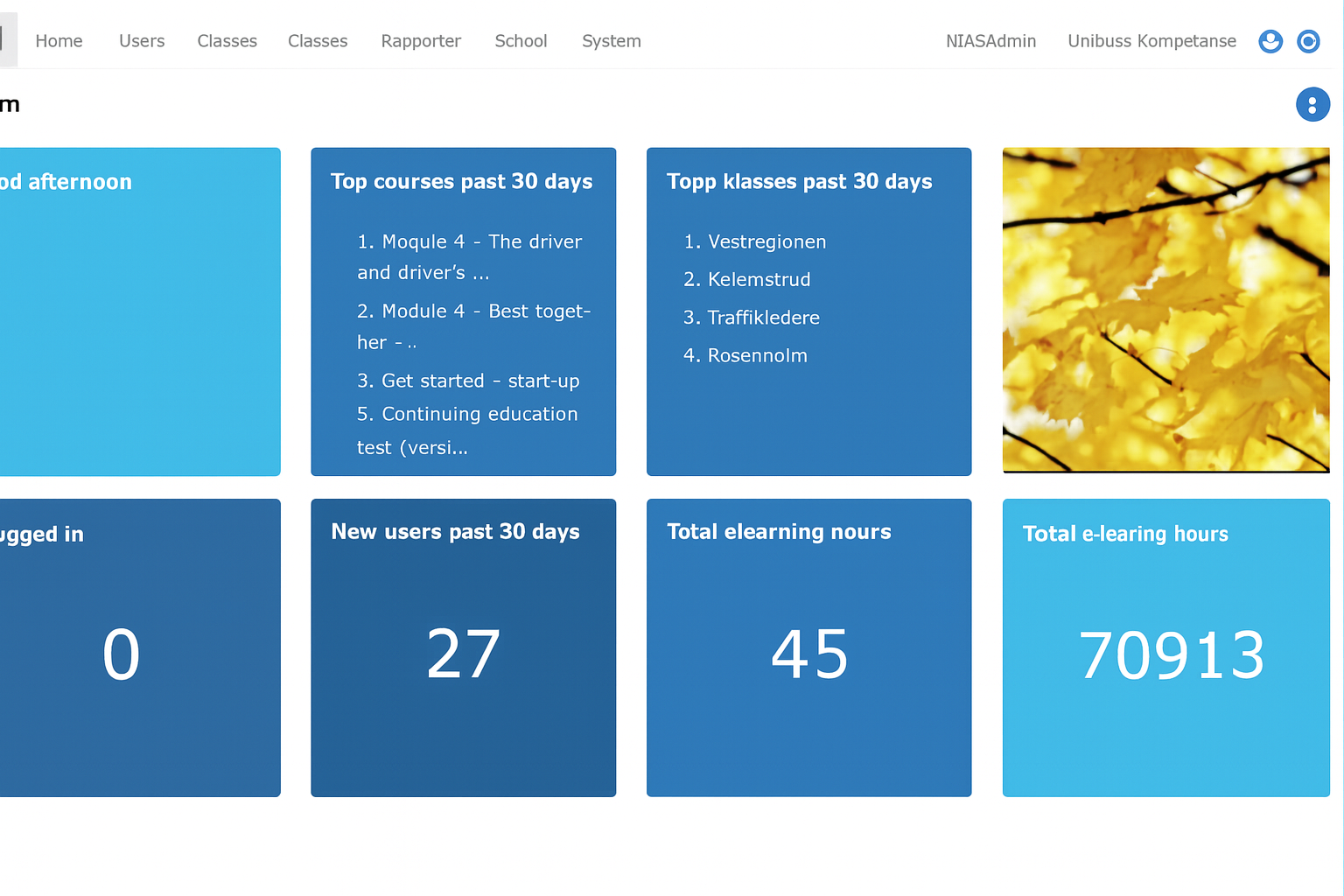Open course 'Module 4 - Best together'

[473, 326]
